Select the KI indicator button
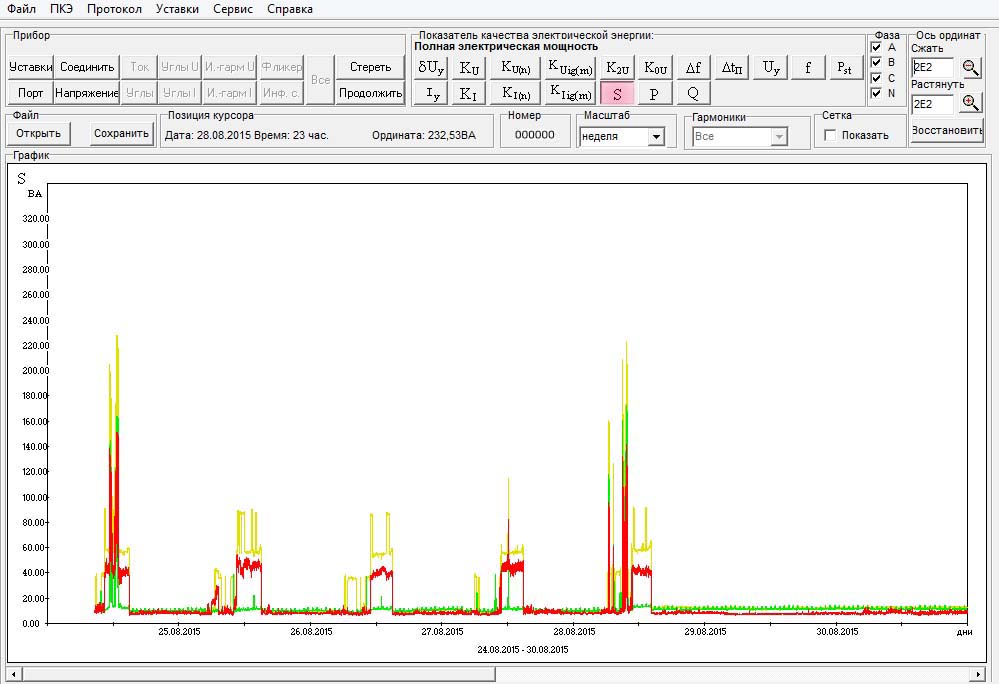 point(469,94)
